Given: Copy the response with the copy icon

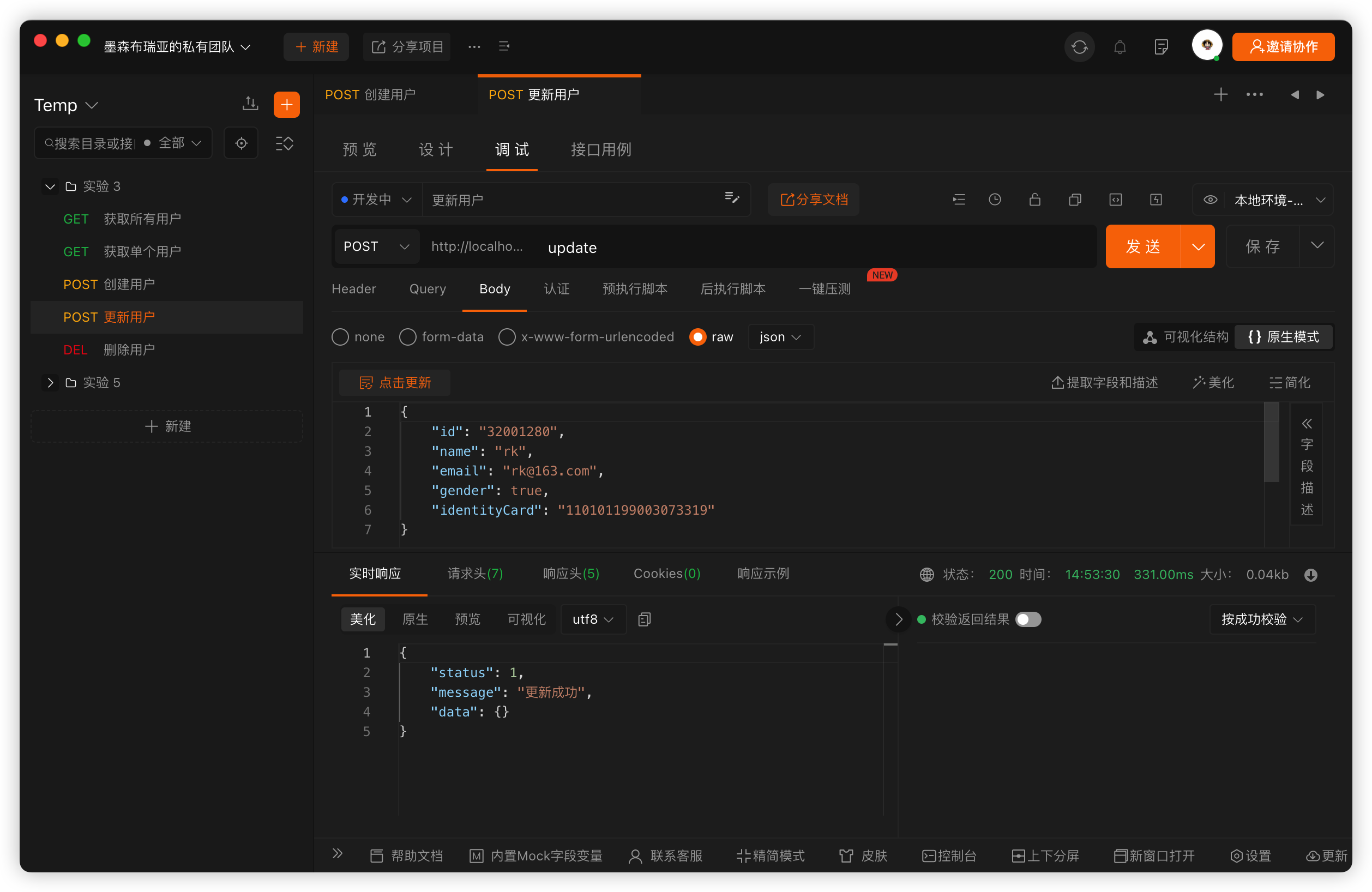Looking at the screenshot, I should [644, 619].
